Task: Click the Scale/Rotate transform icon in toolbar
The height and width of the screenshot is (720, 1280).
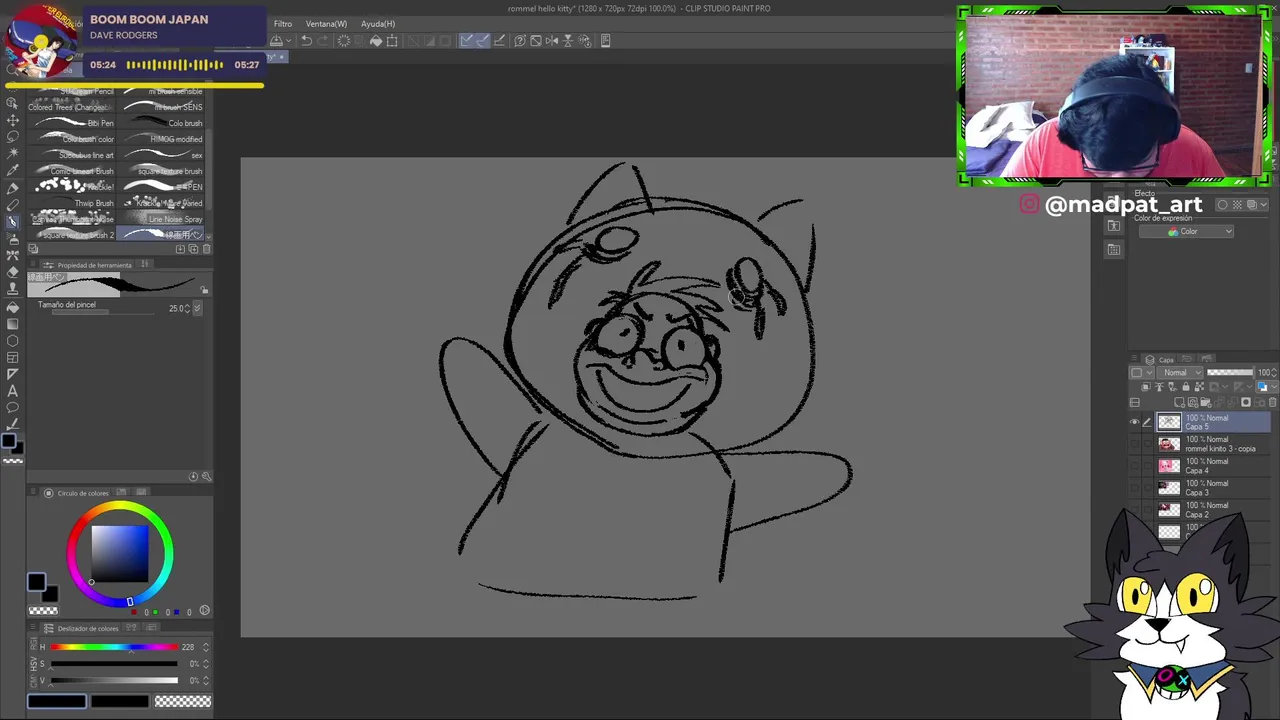Action: (392, 41)
